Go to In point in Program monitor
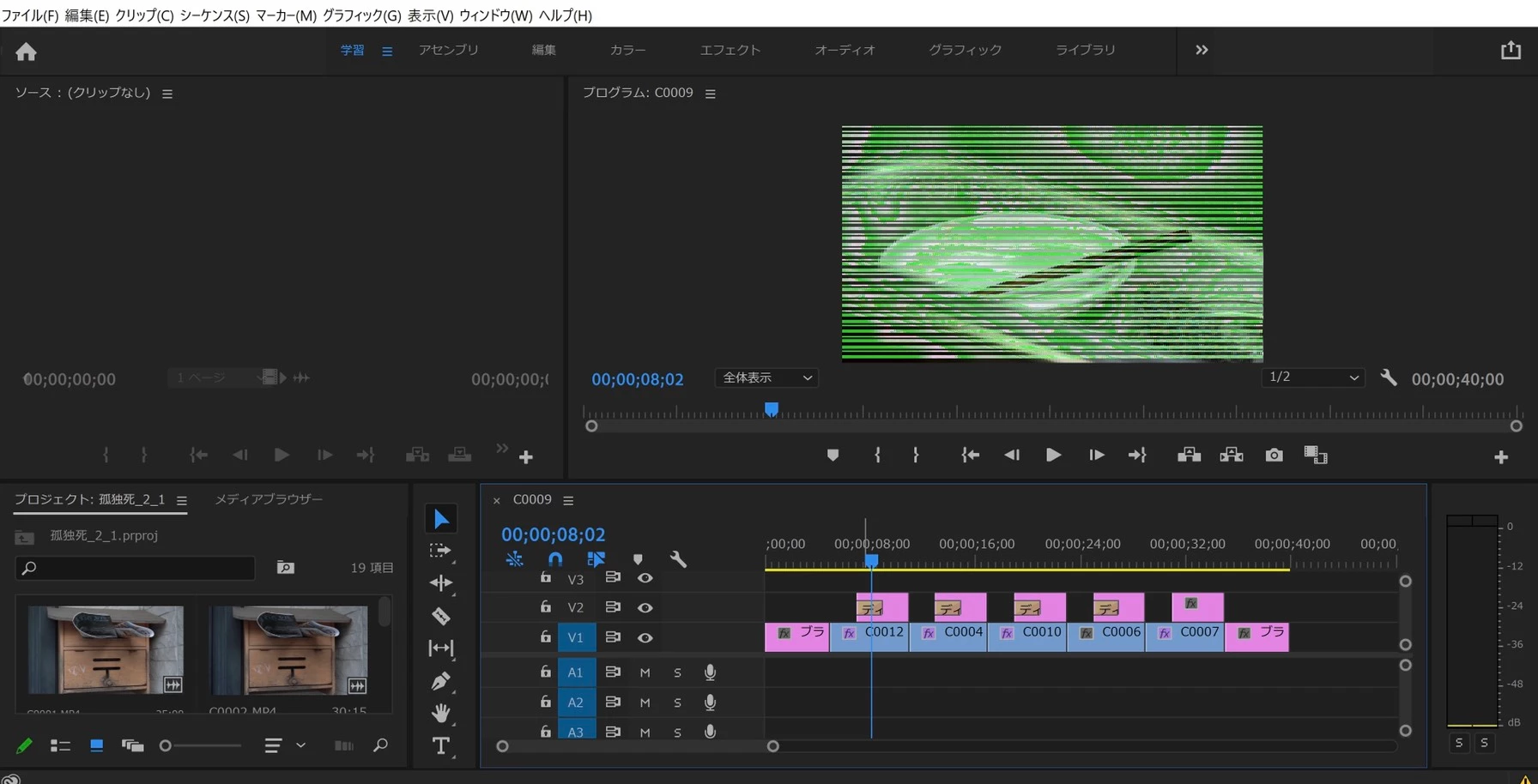Image resolution: width=1538 pixels, height=784 pixels. pyautogui.click(x=970, y=455)
